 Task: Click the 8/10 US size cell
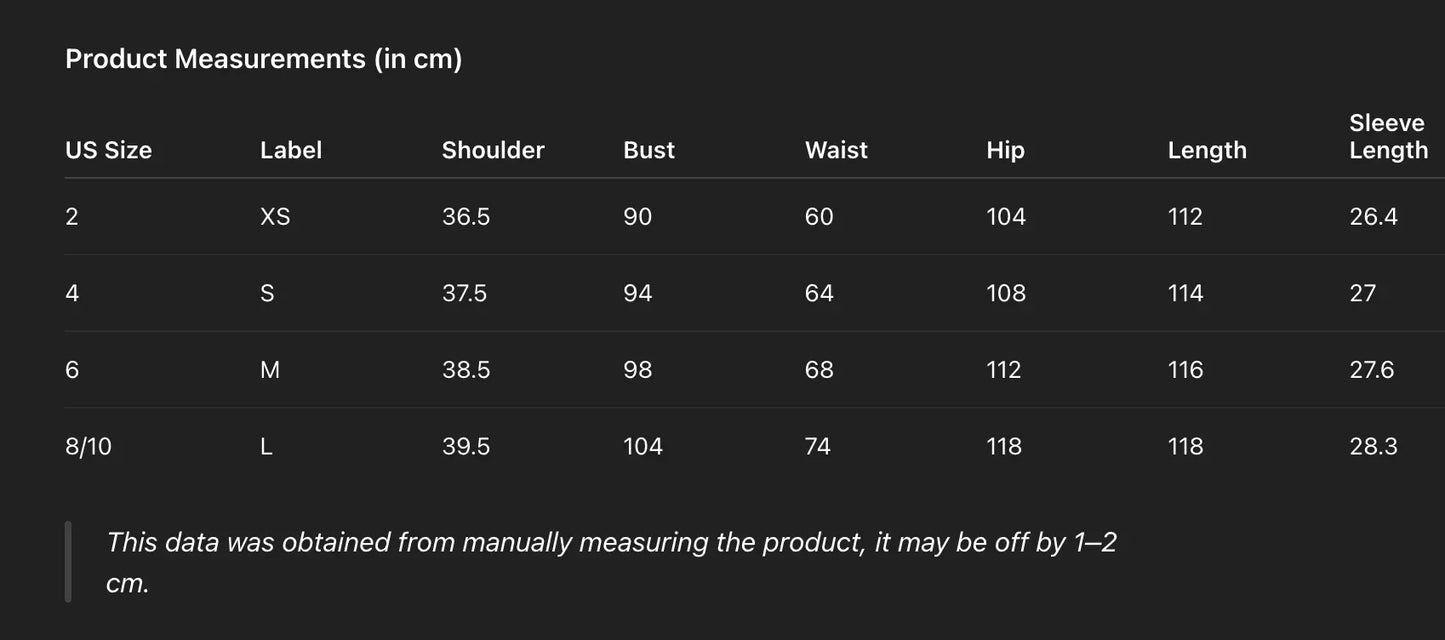pyautogui.click(x=88, y=446)
